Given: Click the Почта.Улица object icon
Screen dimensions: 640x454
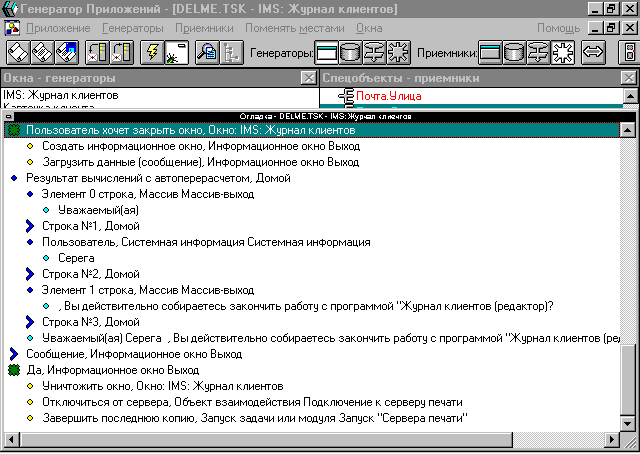Looking at the screenshot, I should point(348,96).
